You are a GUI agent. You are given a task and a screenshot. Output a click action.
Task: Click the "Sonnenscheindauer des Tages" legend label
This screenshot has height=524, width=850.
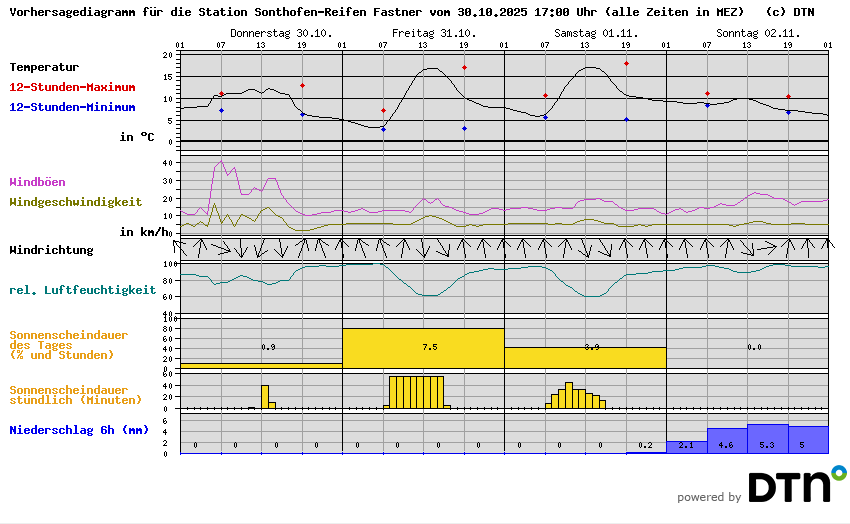[x=68, y=345]
